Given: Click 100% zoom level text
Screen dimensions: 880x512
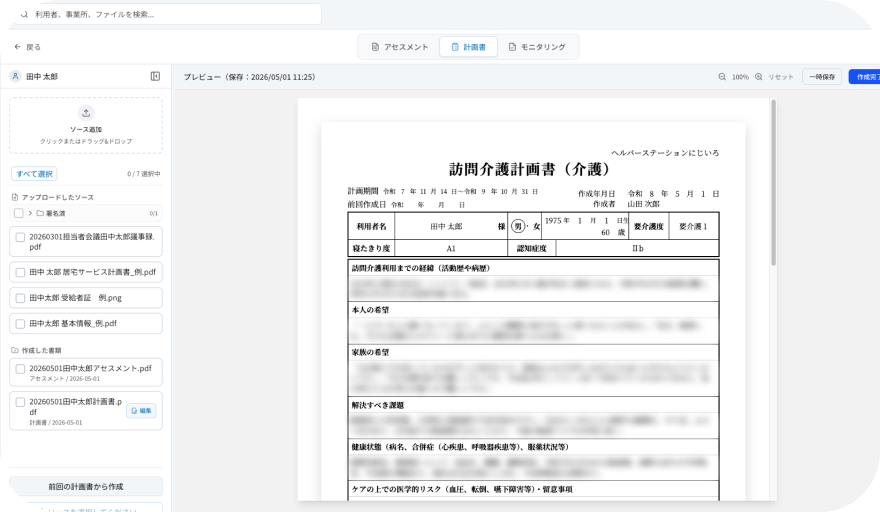Looking at the screenshot, I should (740, 77).
